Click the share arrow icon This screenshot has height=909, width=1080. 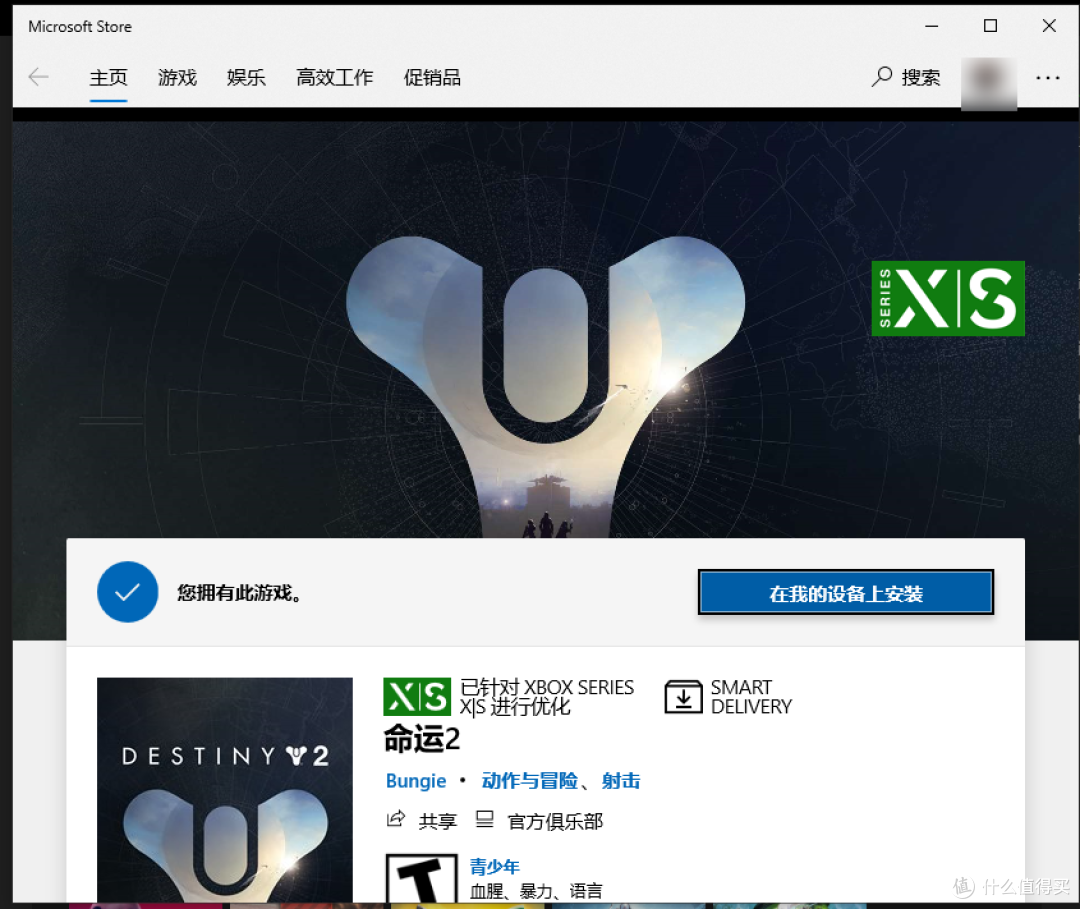click(x=395, y=819)
